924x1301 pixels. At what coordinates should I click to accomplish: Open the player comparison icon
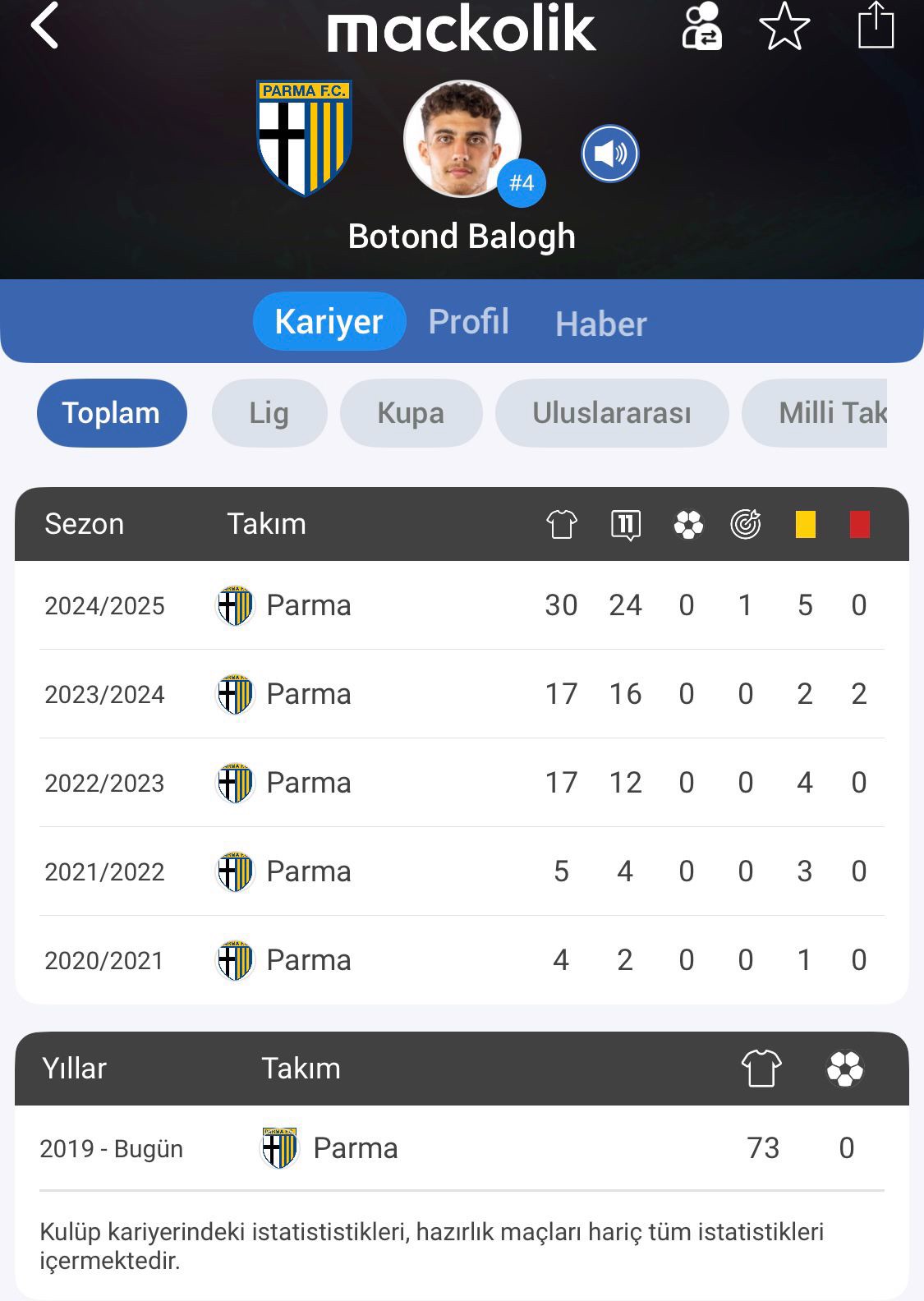tap(702, 26)
